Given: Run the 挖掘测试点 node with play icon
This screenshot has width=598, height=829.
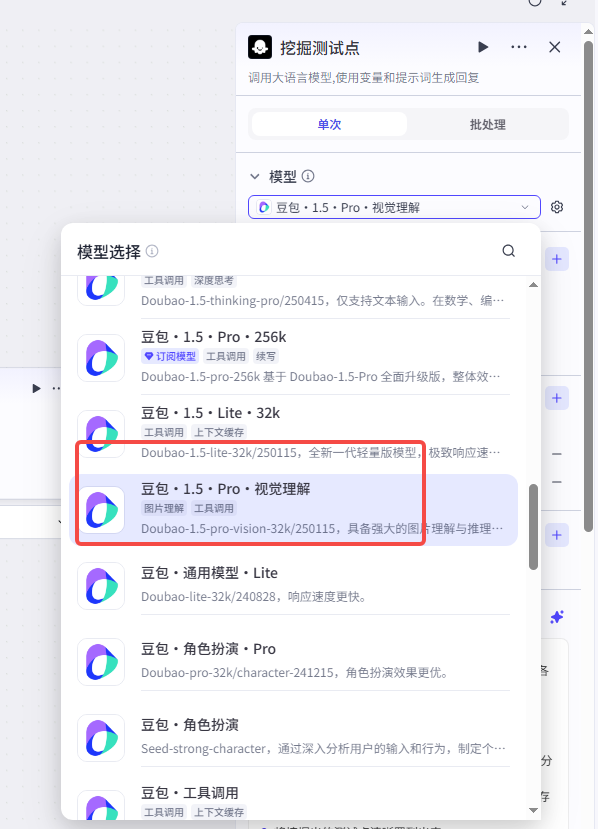Looking at the screenshot, I should [483, 47].
